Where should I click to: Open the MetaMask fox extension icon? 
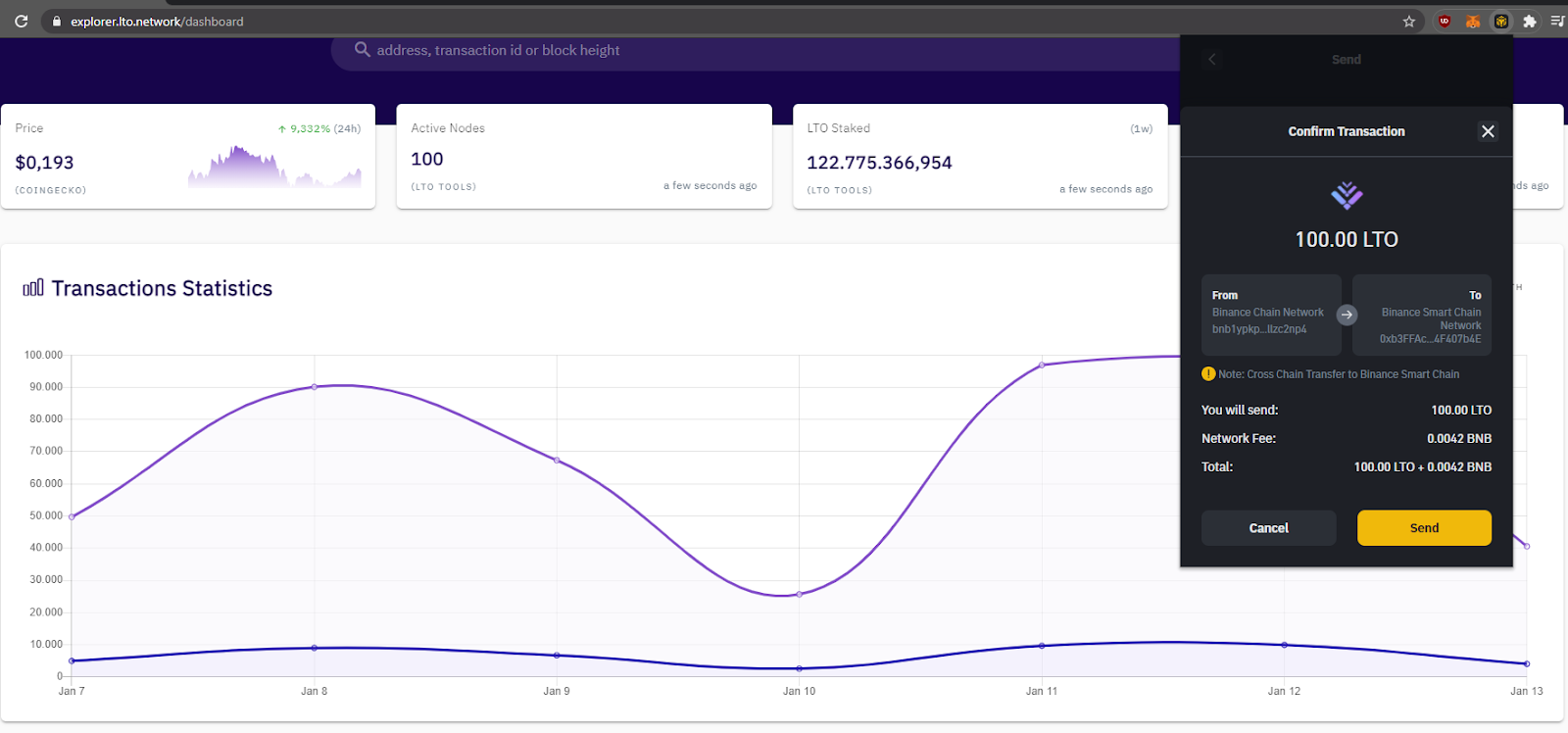(x=1472, y=21)
